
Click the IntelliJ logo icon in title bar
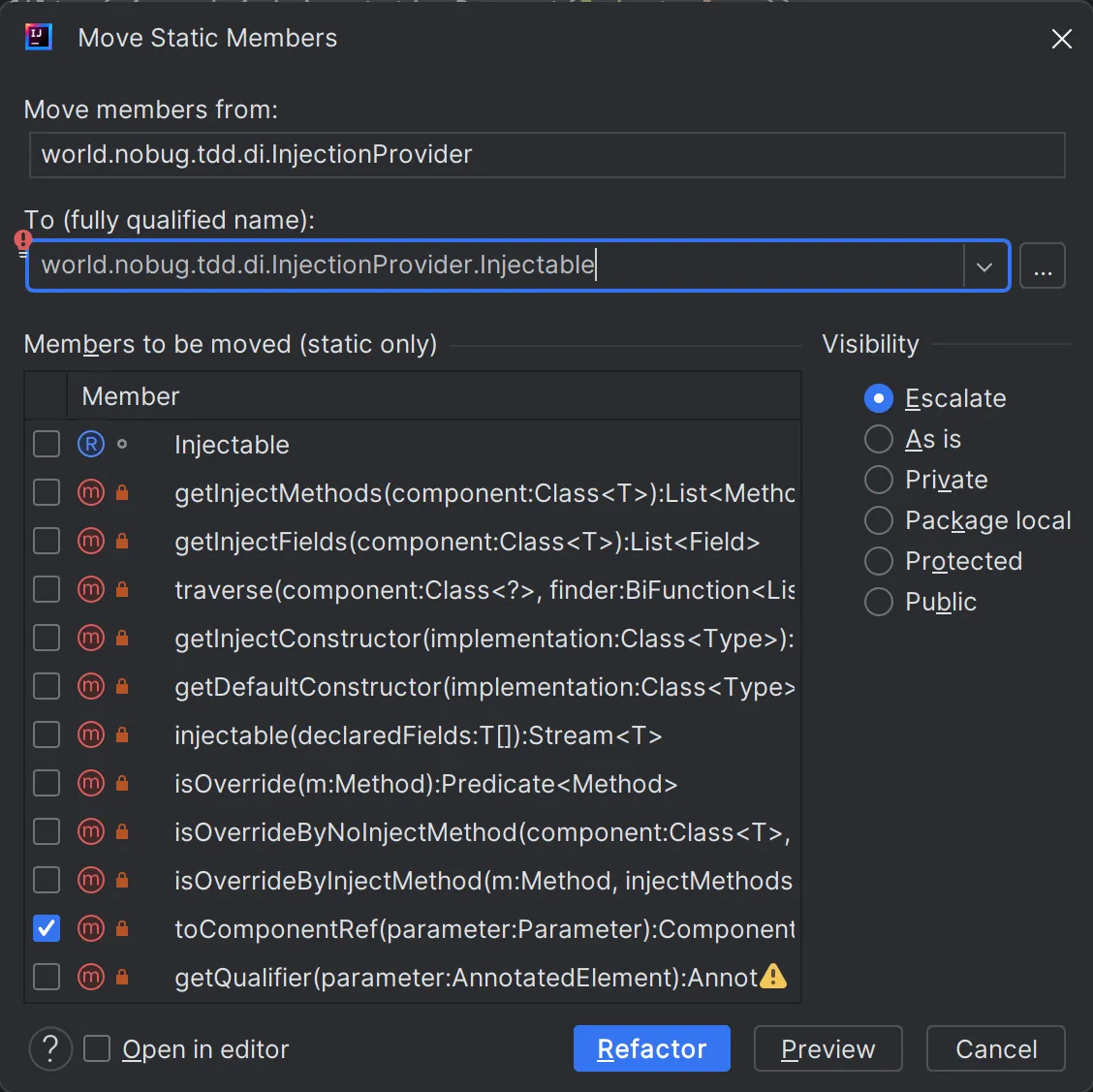[38, 38]
